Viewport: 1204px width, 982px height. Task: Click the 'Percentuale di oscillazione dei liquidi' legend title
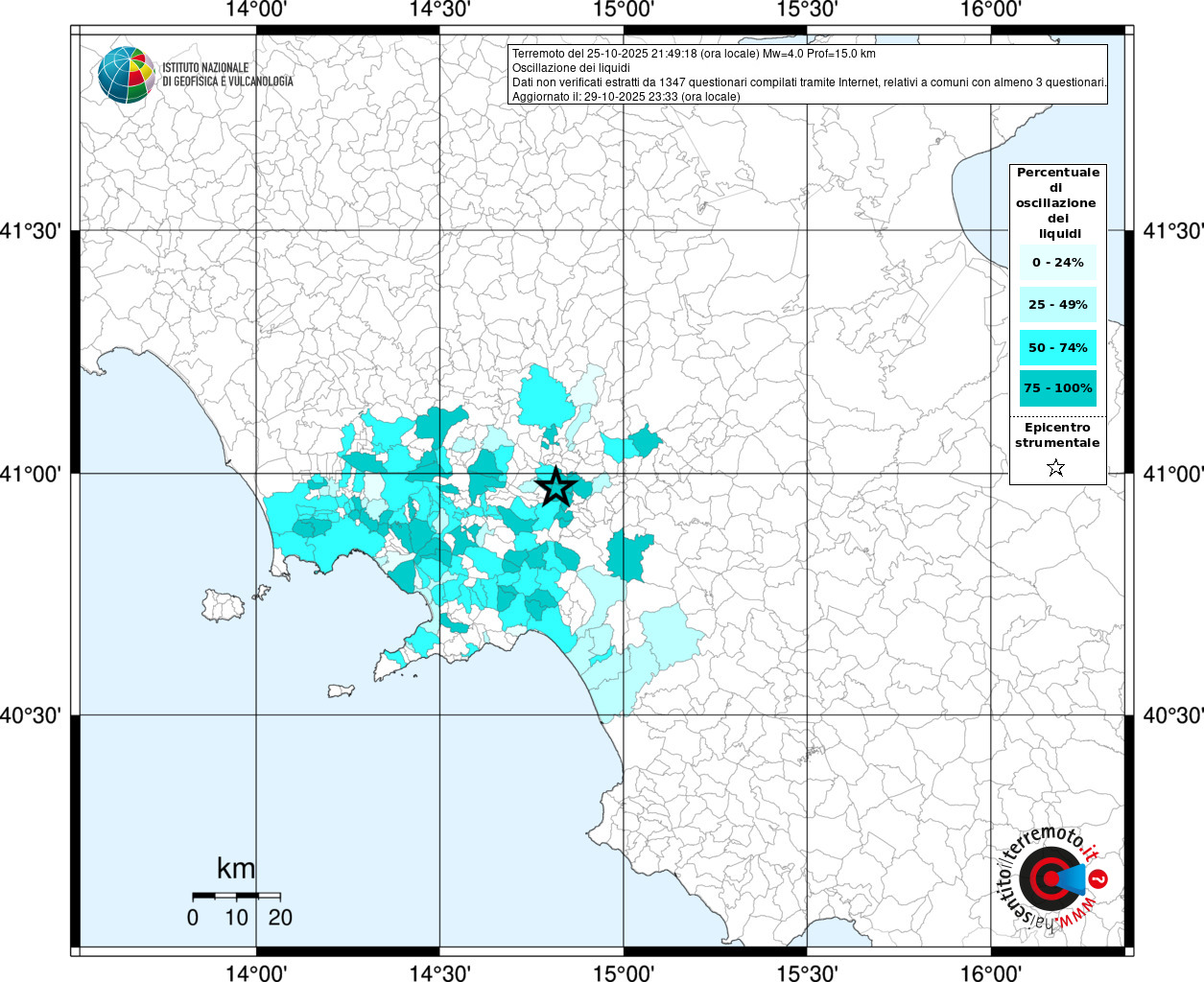(1057, 203)
